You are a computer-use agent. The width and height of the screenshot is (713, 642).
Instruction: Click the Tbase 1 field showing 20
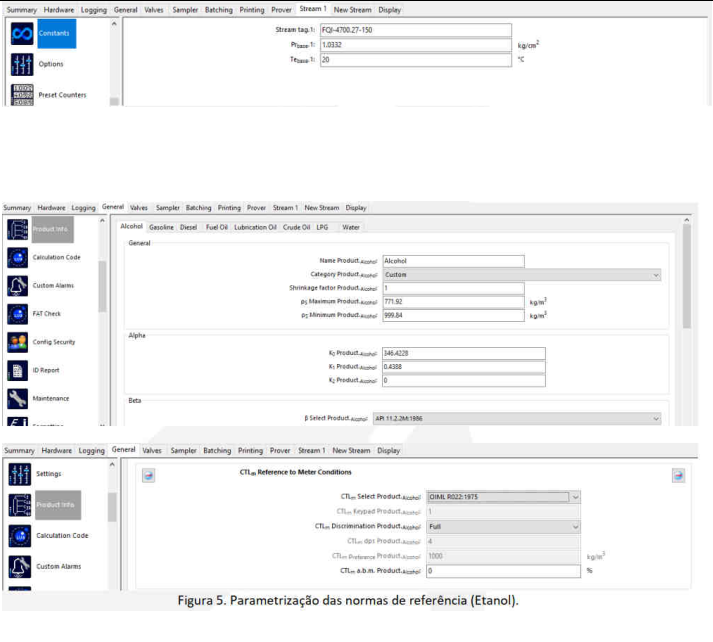(x=416, y=60)
